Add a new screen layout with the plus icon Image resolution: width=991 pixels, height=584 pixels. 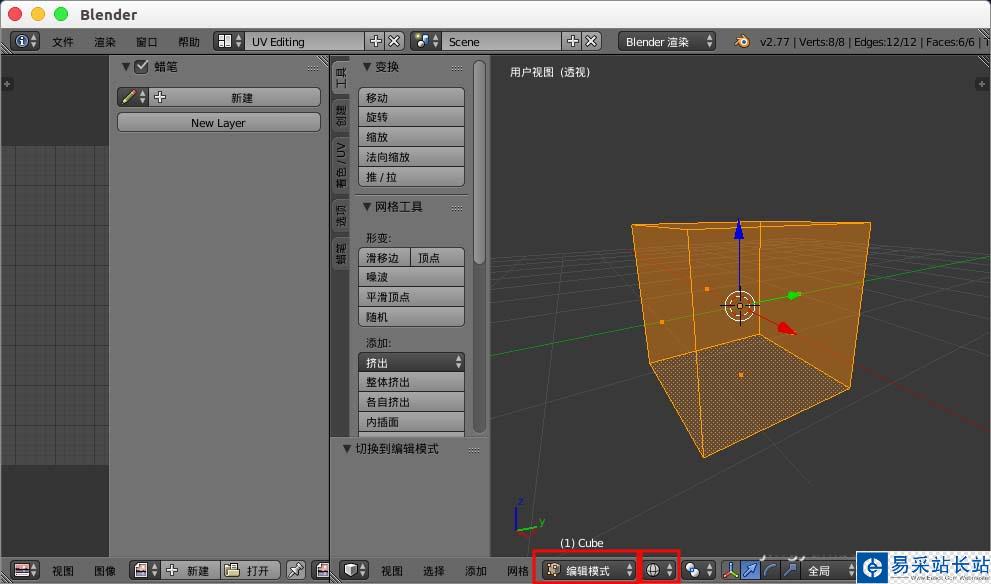click(x=375, y=41)
